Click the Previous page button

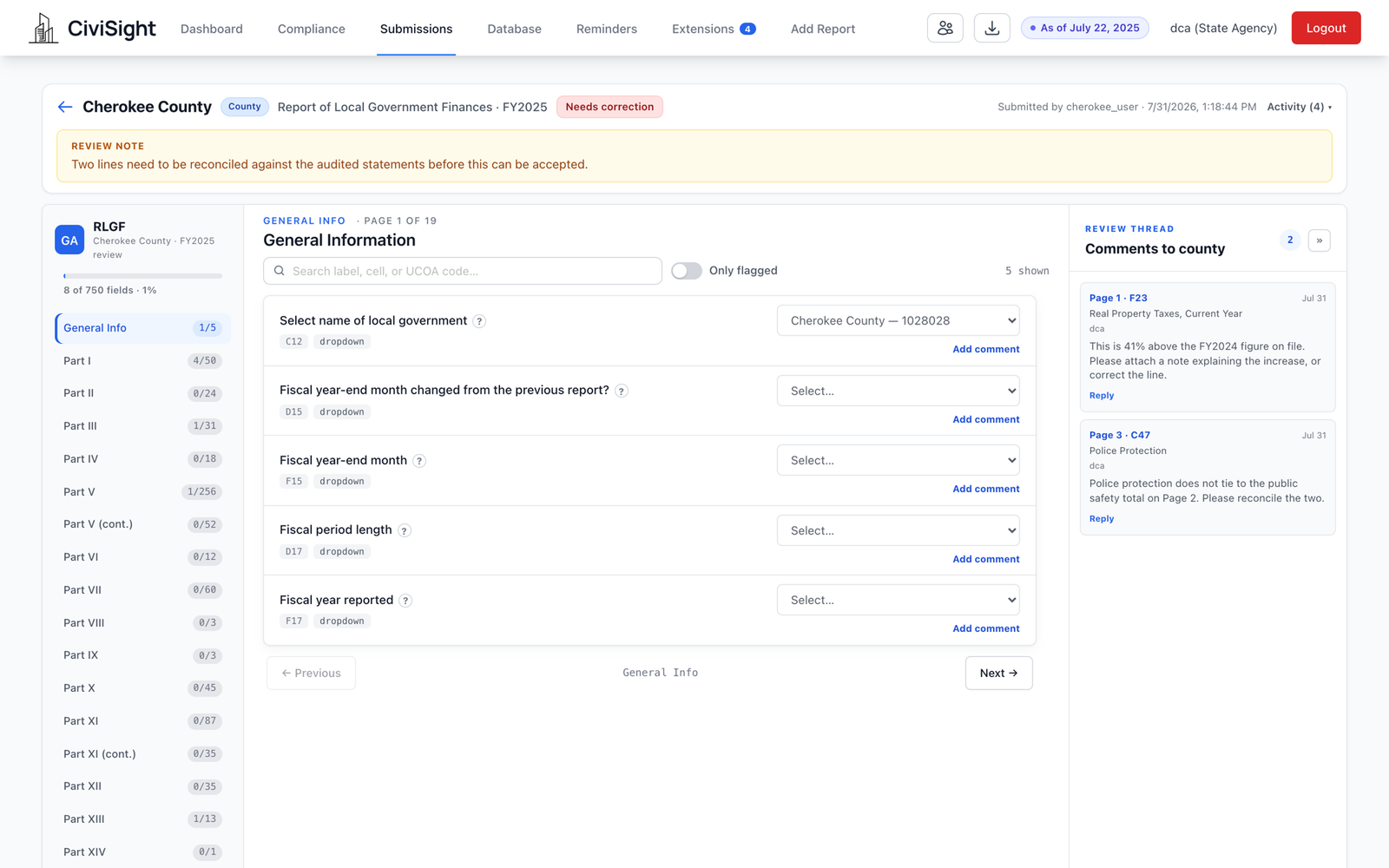pyautogui.click(x=311, y=673)
